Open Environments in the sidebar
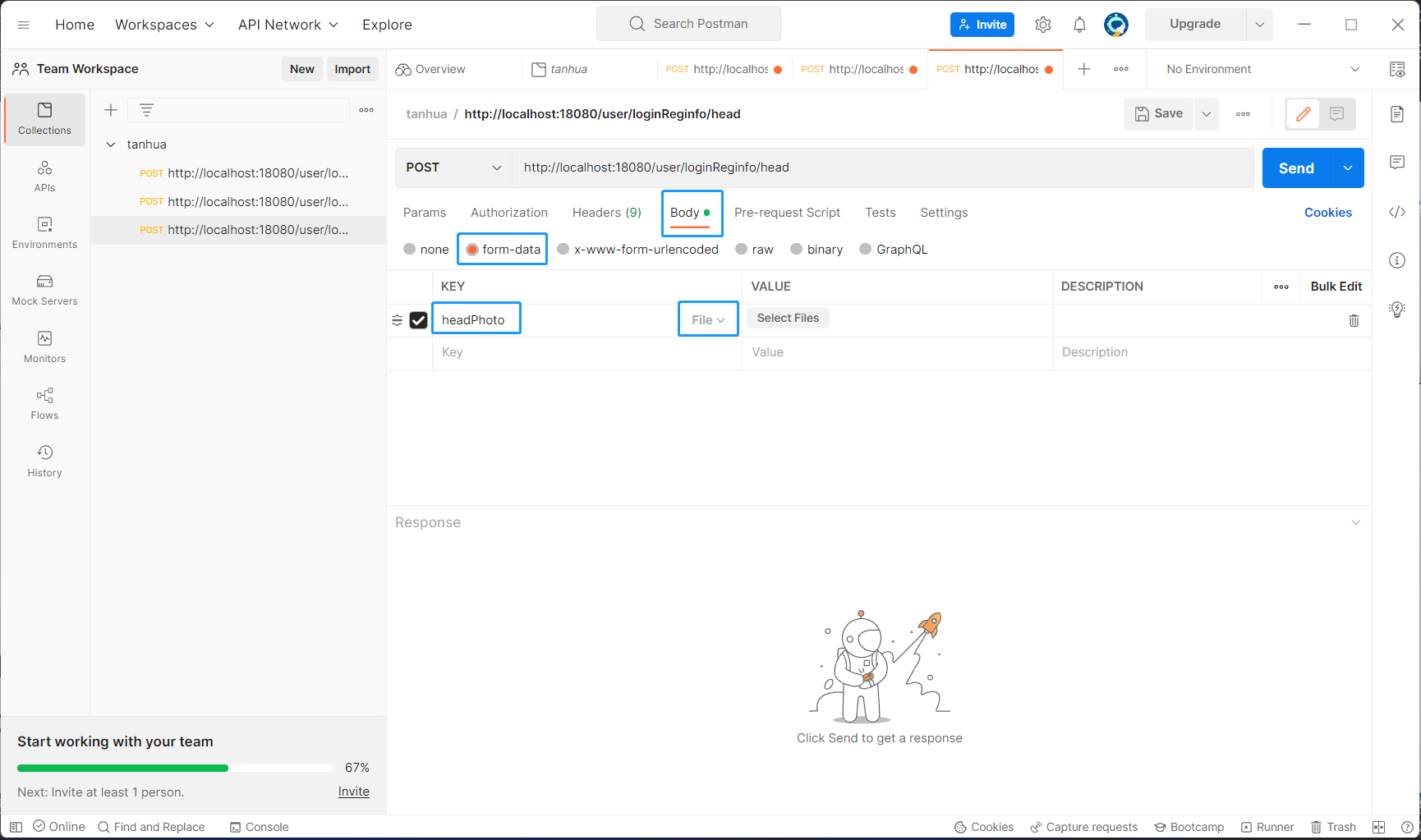This screenshot has height=840, width=1421. click(44, 233)
